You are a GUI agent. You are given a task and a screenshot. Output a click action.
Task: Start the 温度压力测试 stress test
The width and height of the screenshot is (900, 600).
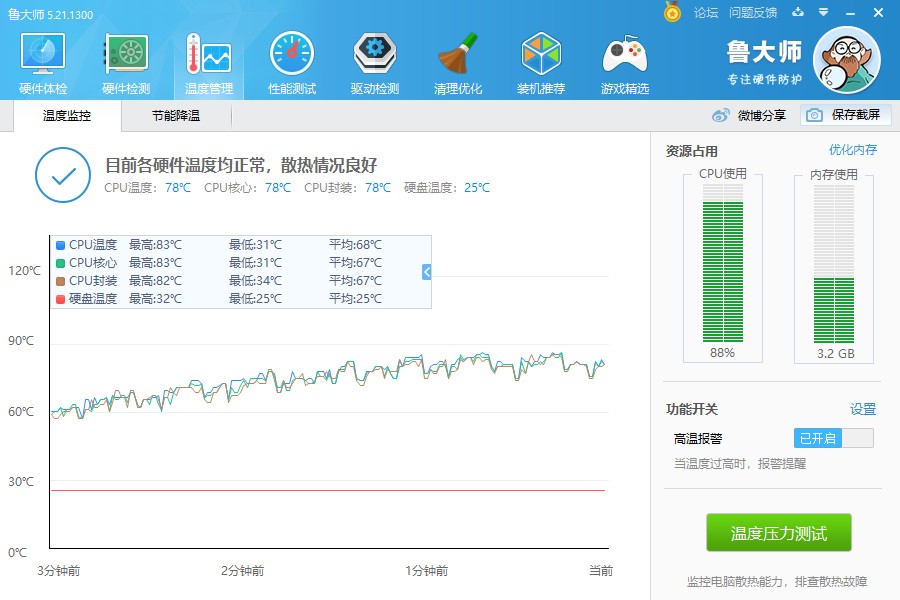(779, 533)
